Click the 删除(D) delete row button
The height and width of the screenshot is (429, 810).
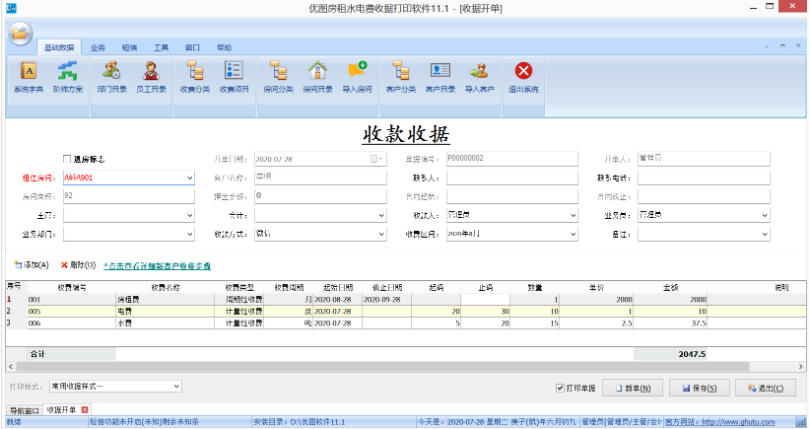click(78, 265)
